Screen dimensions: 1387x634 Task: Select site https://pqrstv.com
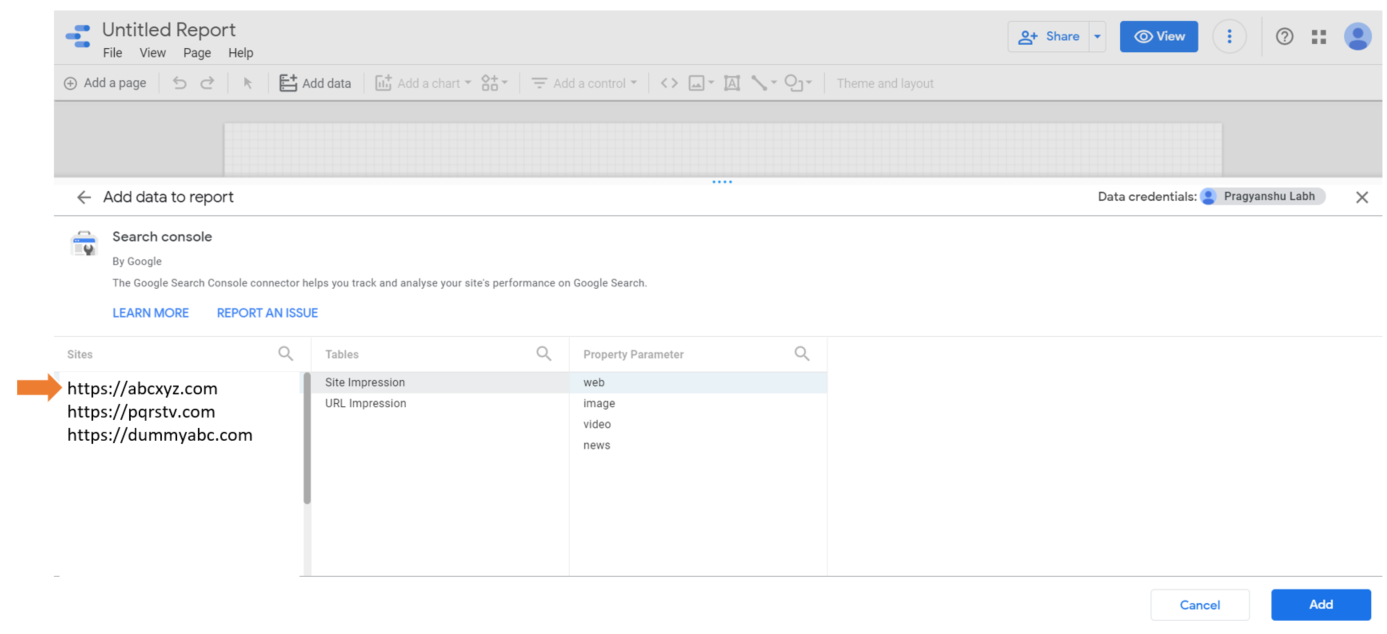click(141, 411)
